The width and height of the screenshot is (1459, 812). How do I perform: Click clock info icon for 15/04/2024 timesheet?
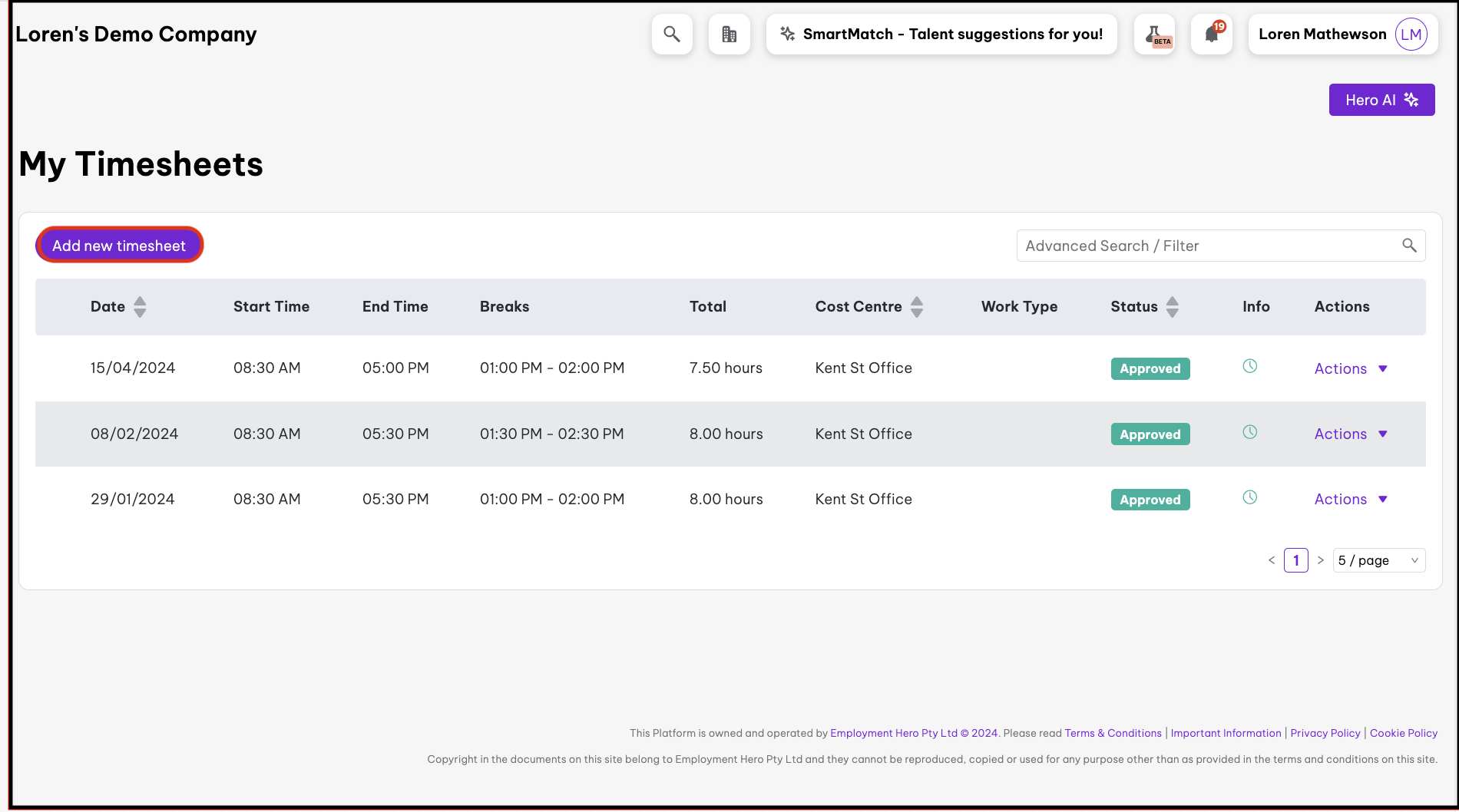(1250, 367)
